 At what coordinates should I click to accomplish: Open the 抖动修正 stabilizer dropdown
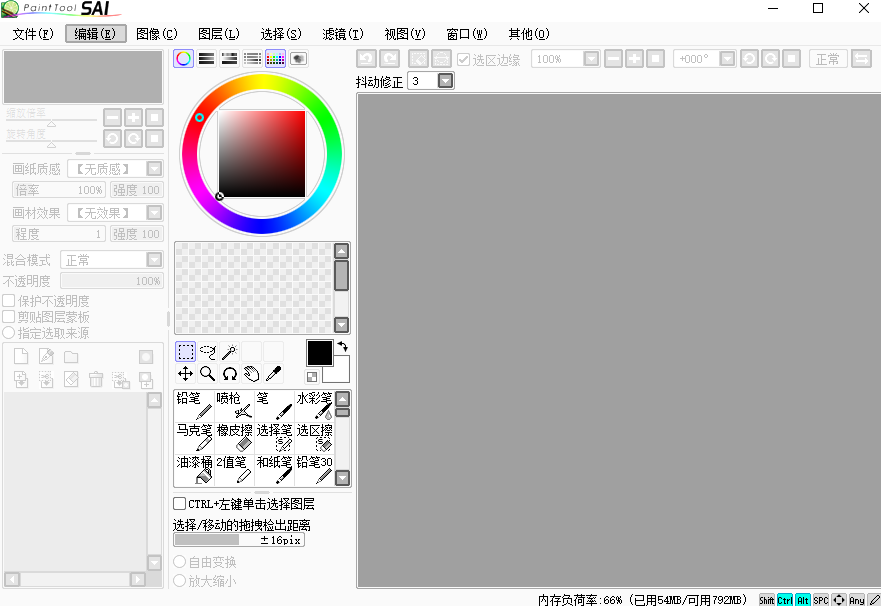click(443, 81)
